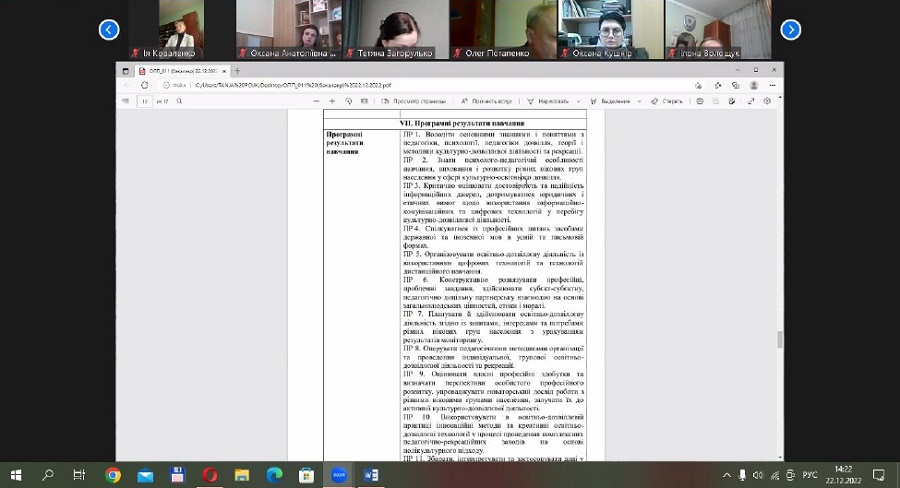Open Zoom app from the taskbar
The width and height of the screenshot is (900, 488).
(339, 475)
